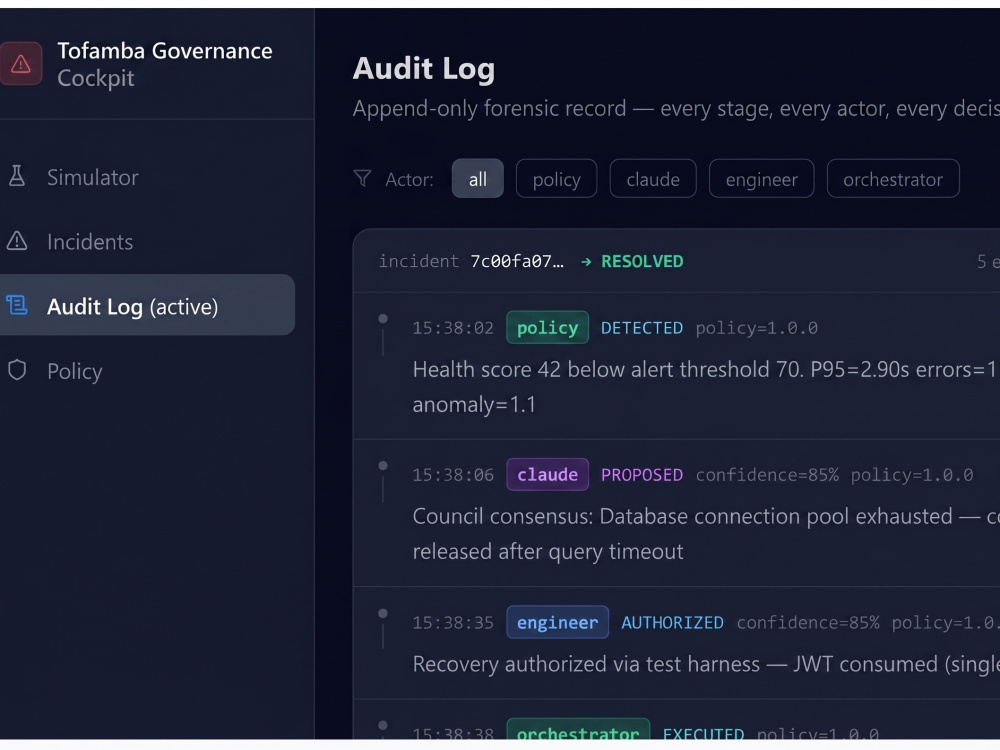Viewport: 1000px width, 750px height.
Task: Filter actors by all
Action: point(478,179)
